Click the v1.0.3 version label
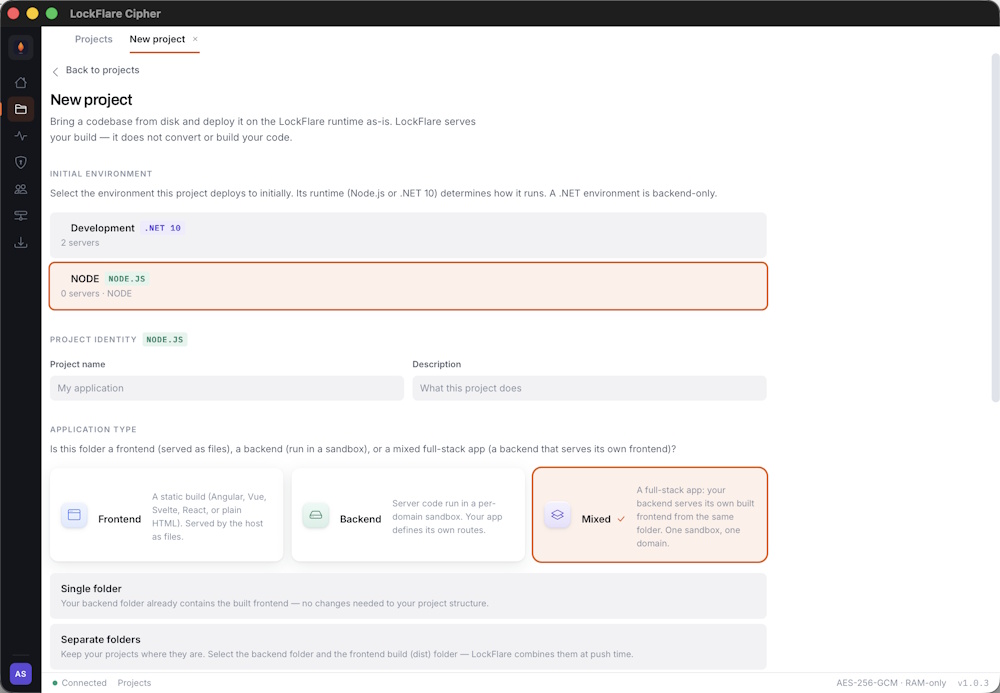This screenshot has height=693, width=1000. [x=973, y=683]
